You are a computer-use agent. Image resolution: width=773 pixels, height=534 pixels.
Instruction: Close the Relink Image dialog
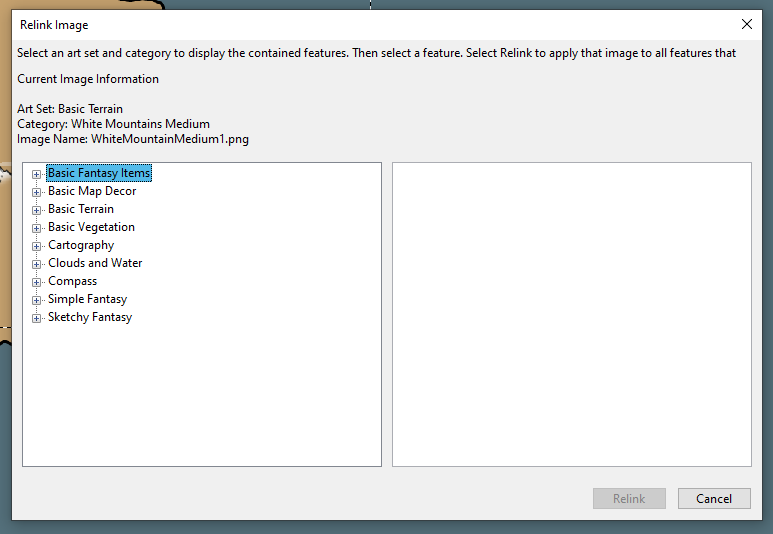[x=746, y=24]
